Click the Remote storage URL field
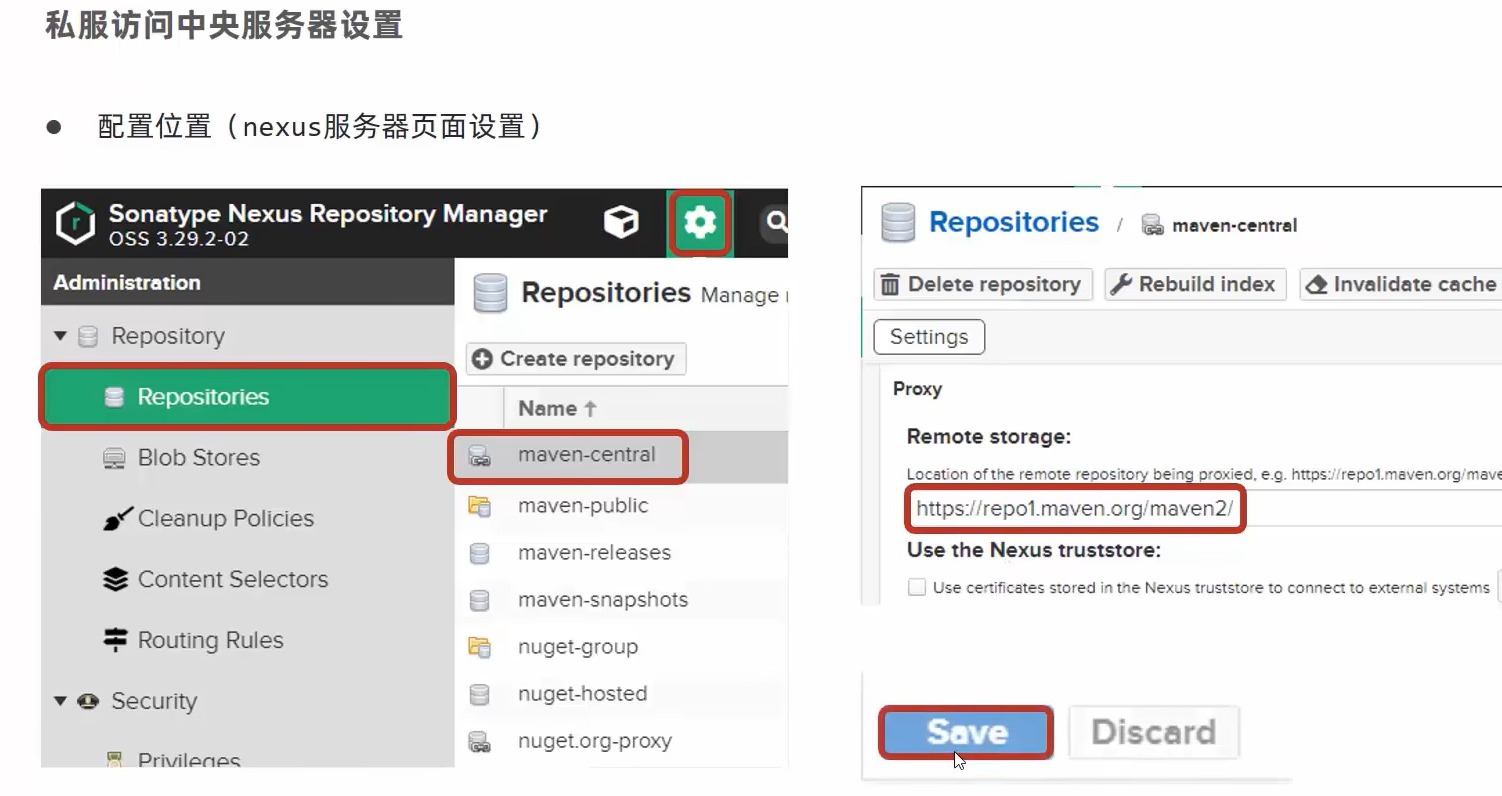Viewport: 1502px width, 796px height. pyautogui.click(x=1075, y=509)
